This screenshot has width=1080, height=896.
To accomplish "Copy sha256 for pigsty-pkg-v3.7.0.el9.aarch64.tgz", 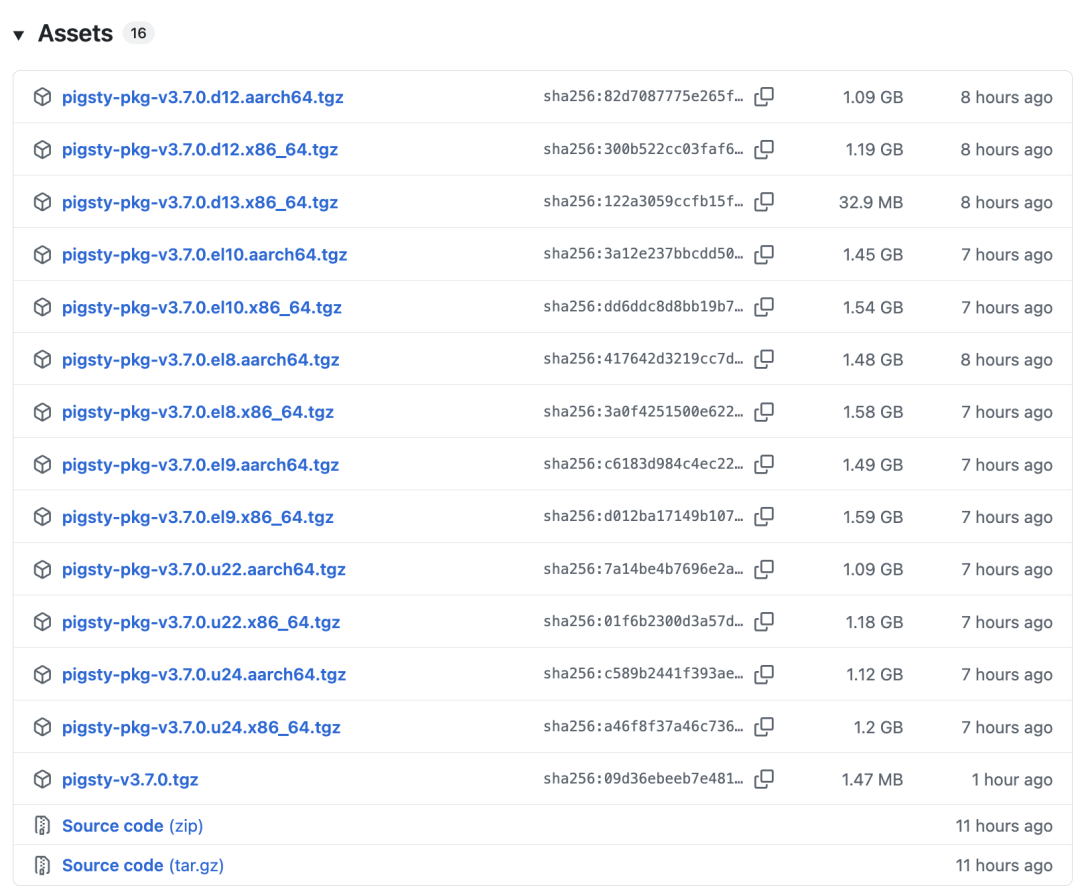I will pos(764,465).
